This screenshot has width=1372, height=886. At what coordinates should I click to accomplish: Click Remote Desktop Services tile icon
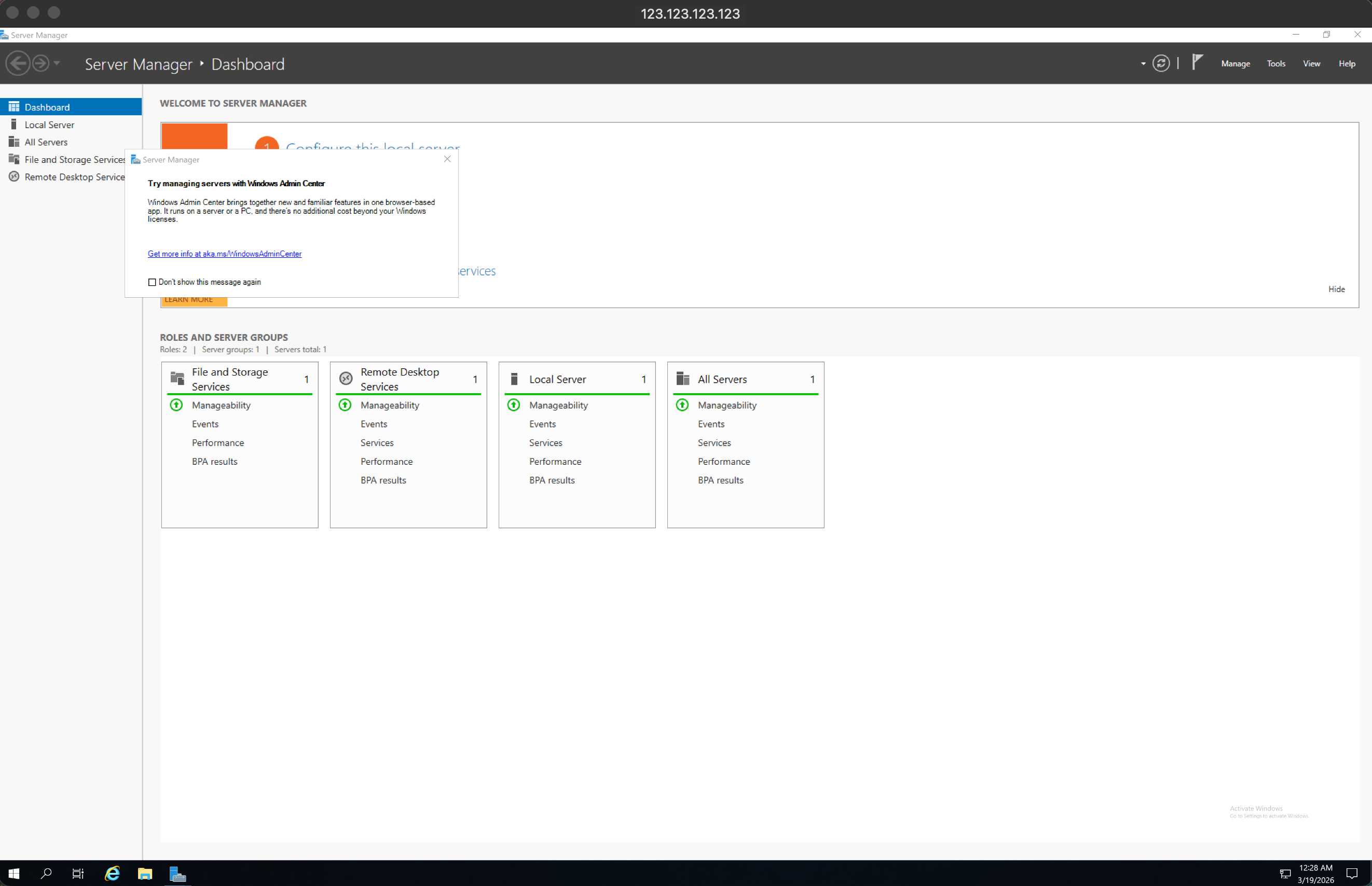(x=346, y=378)
